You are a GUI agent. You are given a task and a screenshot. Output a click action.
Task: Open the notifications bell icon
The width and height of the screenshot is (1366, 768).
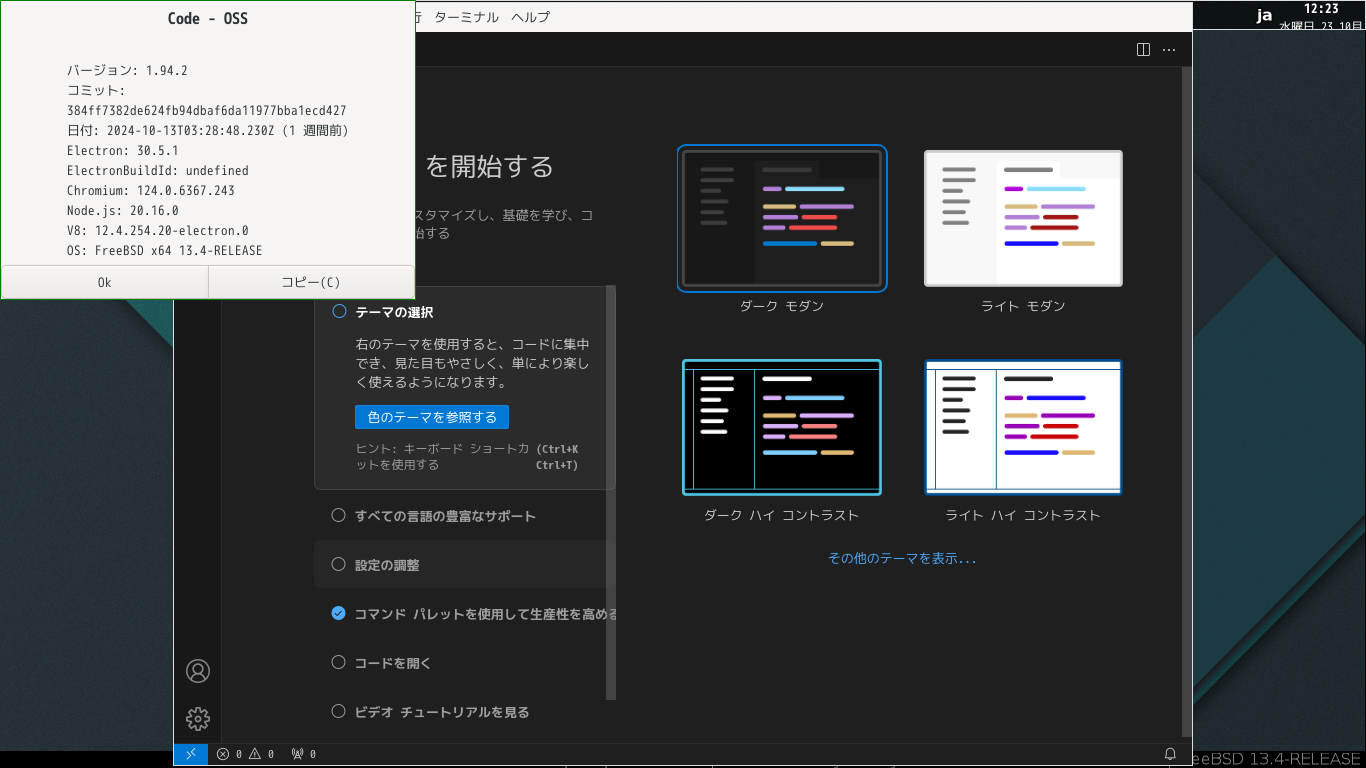click(x=1170, y=754)
